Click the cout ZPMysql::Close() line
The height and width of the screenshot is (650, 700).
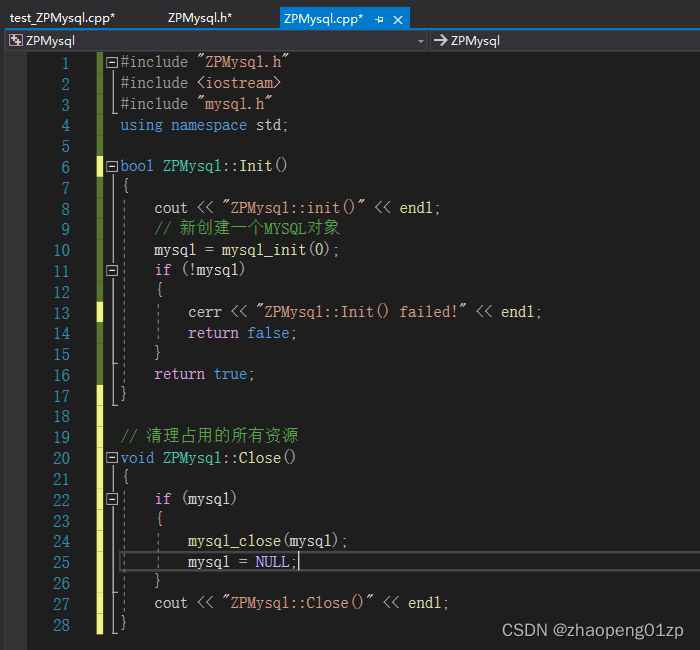click(x=301, y=603)
